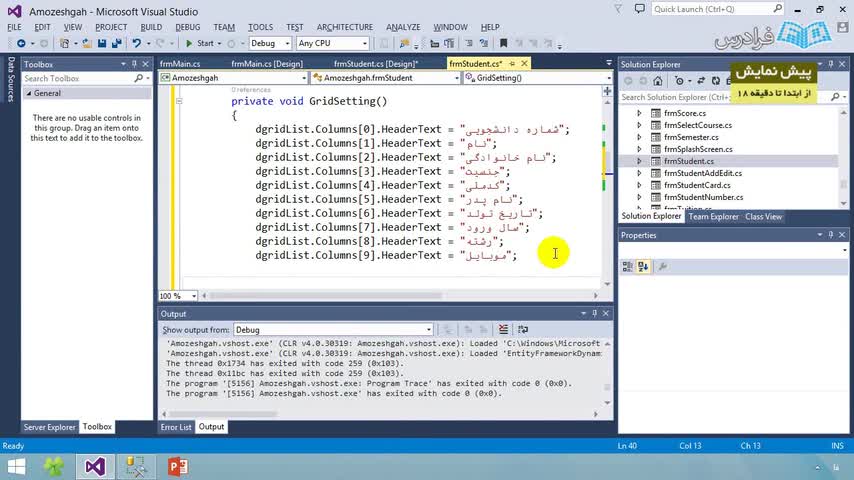
Task: Switch to the Class View tab
Action: click(764, 217)
